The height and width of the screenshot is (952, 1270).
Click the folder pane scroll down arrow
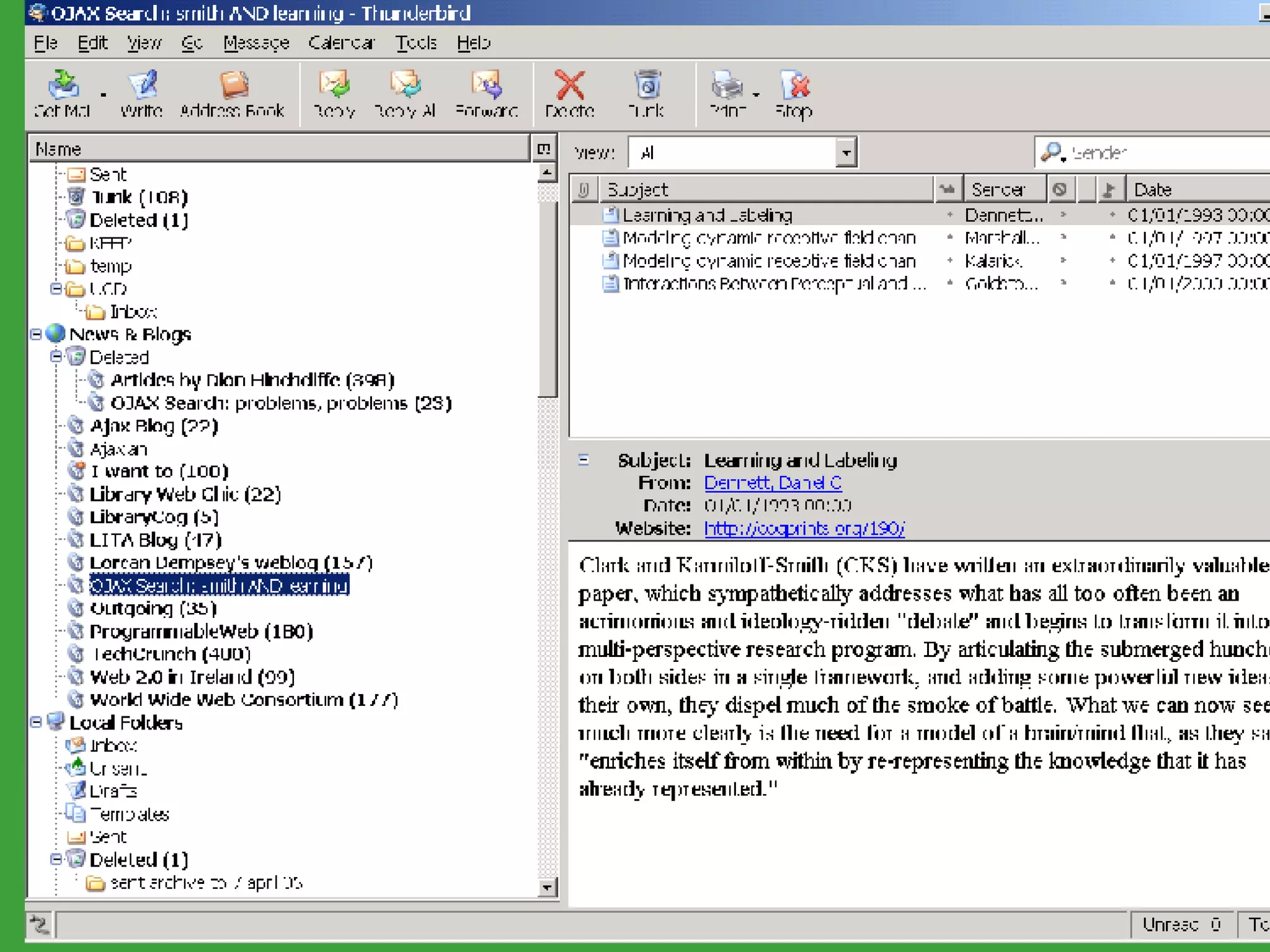pyautogui.click(x=546, y=887)
